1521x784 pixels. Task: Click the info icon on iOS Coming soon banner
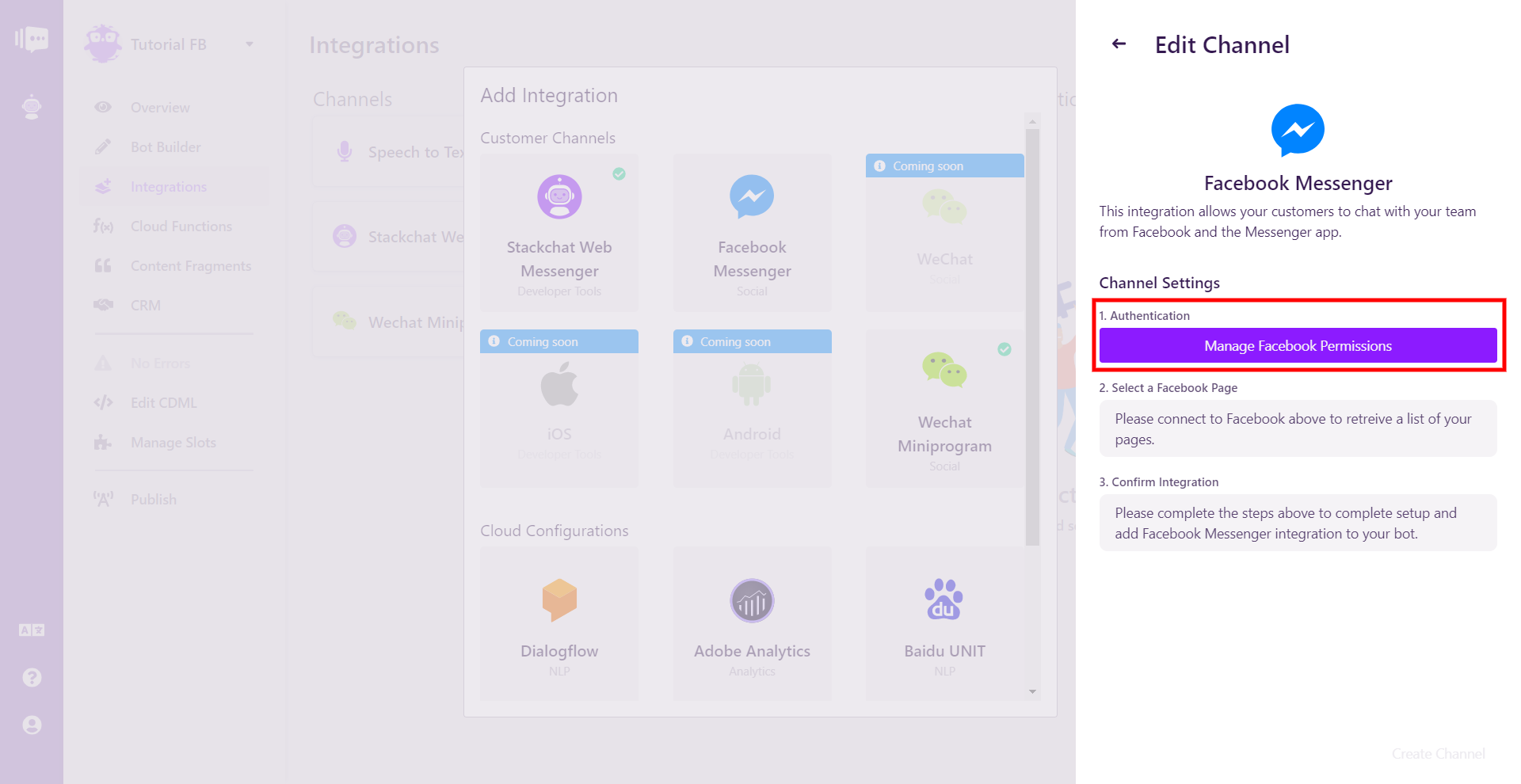pyautogui.click(x=494, y=341)
